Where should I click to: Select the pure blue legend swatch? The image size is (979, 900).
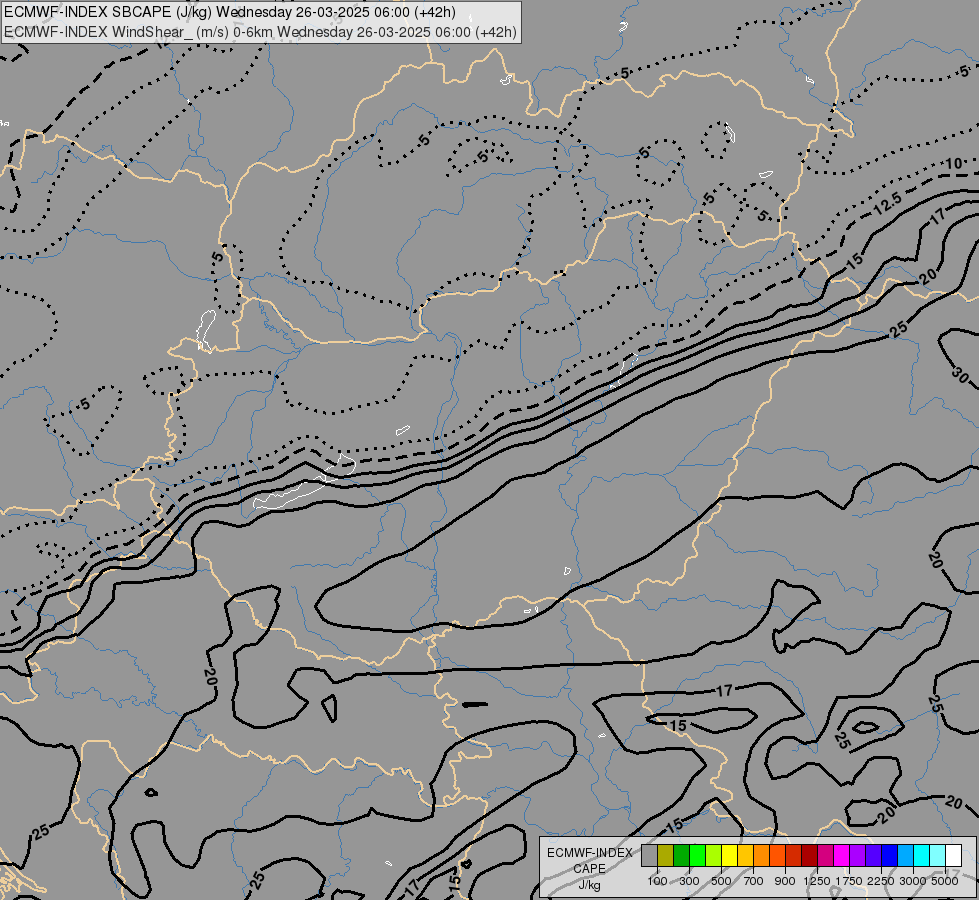[x=890, y=855]
